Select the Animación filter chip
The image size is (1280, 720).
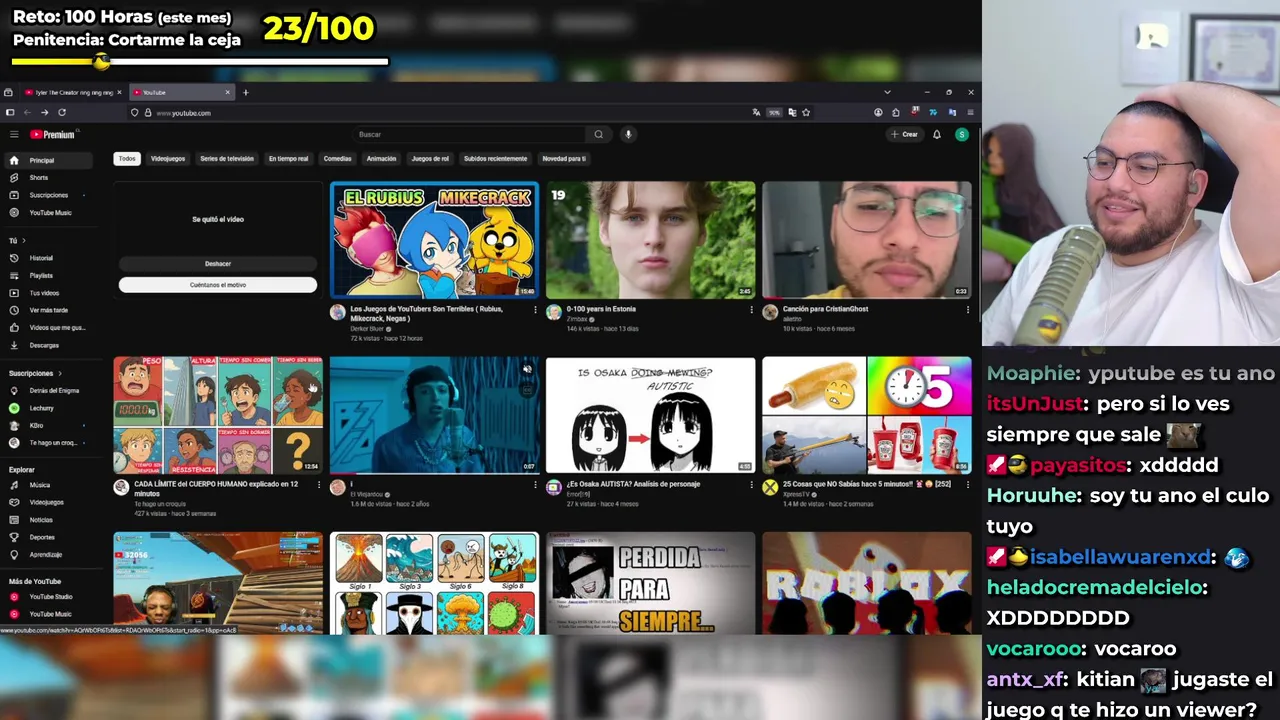[x=381, y=158]
